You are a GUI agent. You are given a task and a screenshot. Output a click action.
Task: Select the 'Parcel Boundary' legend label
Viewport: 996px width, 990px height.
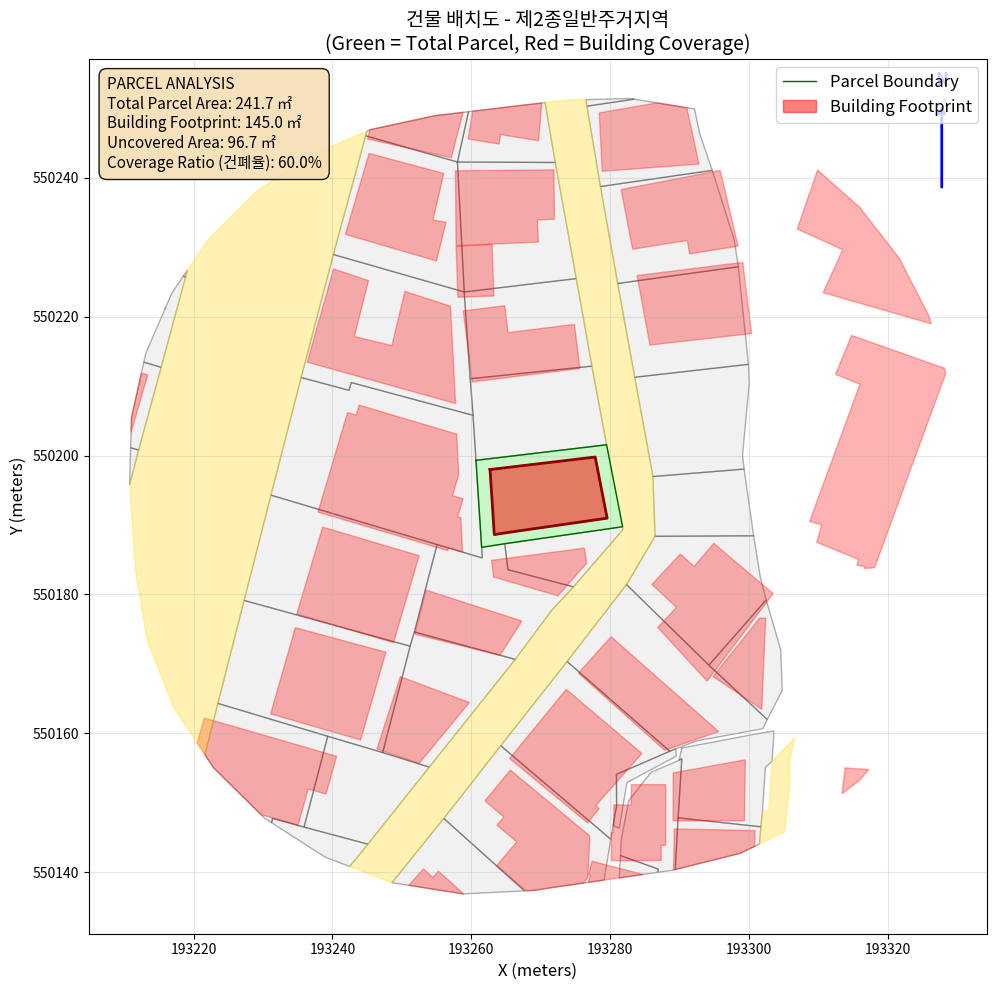pos(894,82)
